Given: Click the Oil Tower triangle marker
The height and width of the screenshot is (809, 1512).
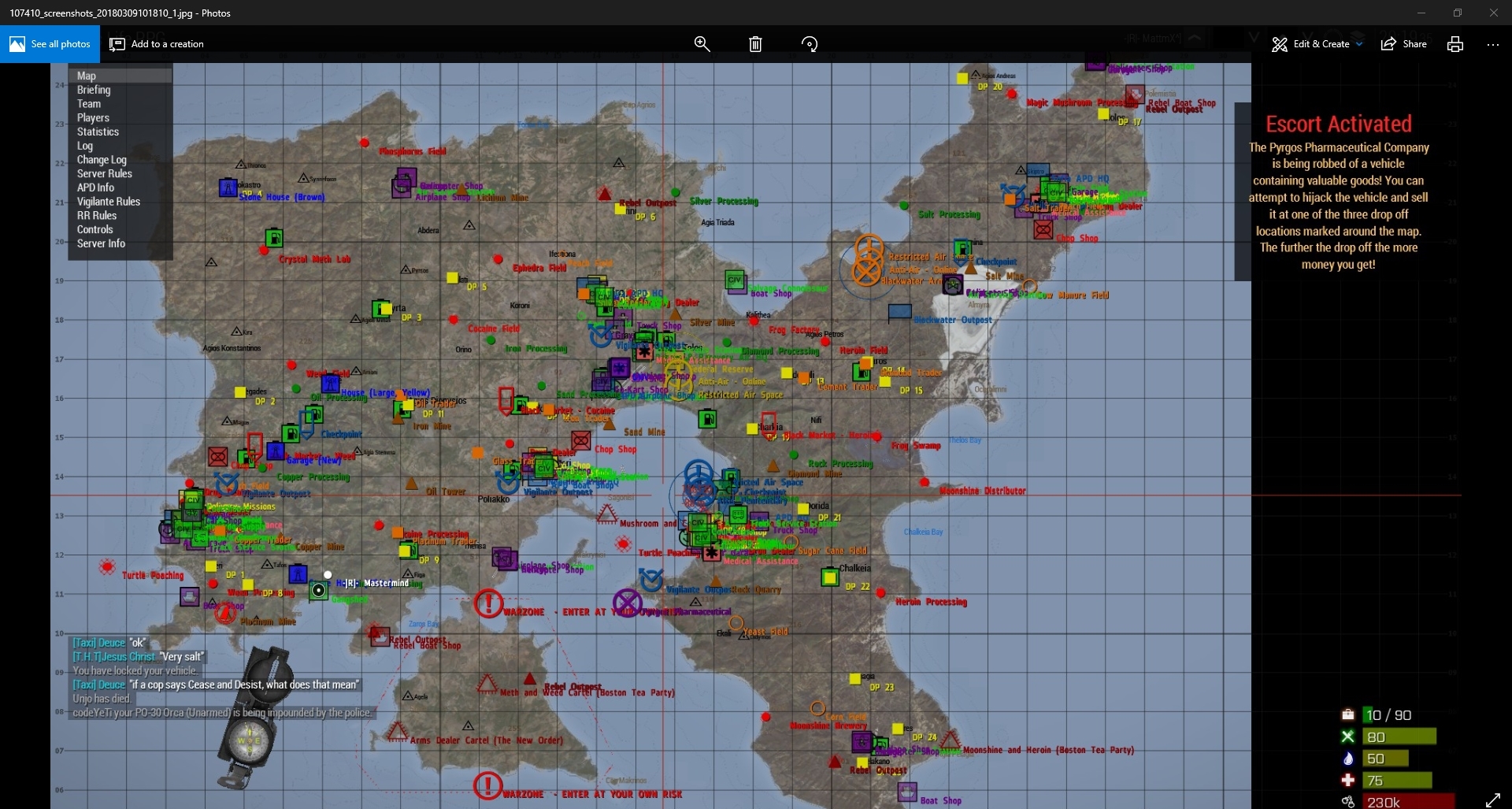Looking at the screenshot, I should 411,484.
